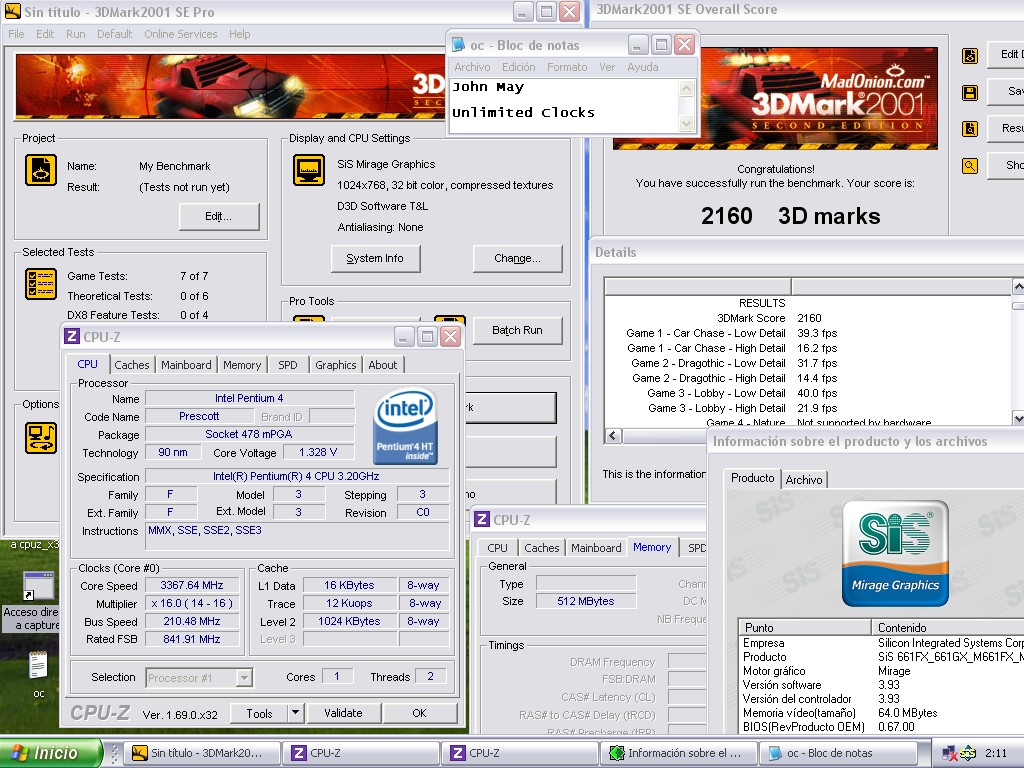
Task: Open the Edición menu in Bloc de notas
Action: pyautogui.click(x=519, y=67)
